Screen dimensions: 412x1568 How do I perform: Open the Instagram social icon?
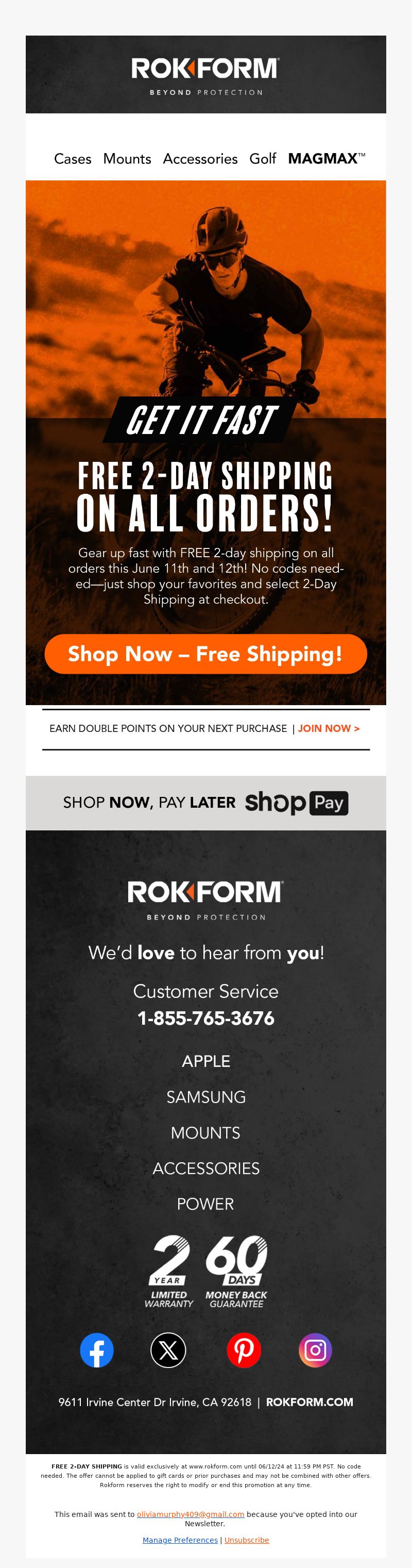(315, 1350)
